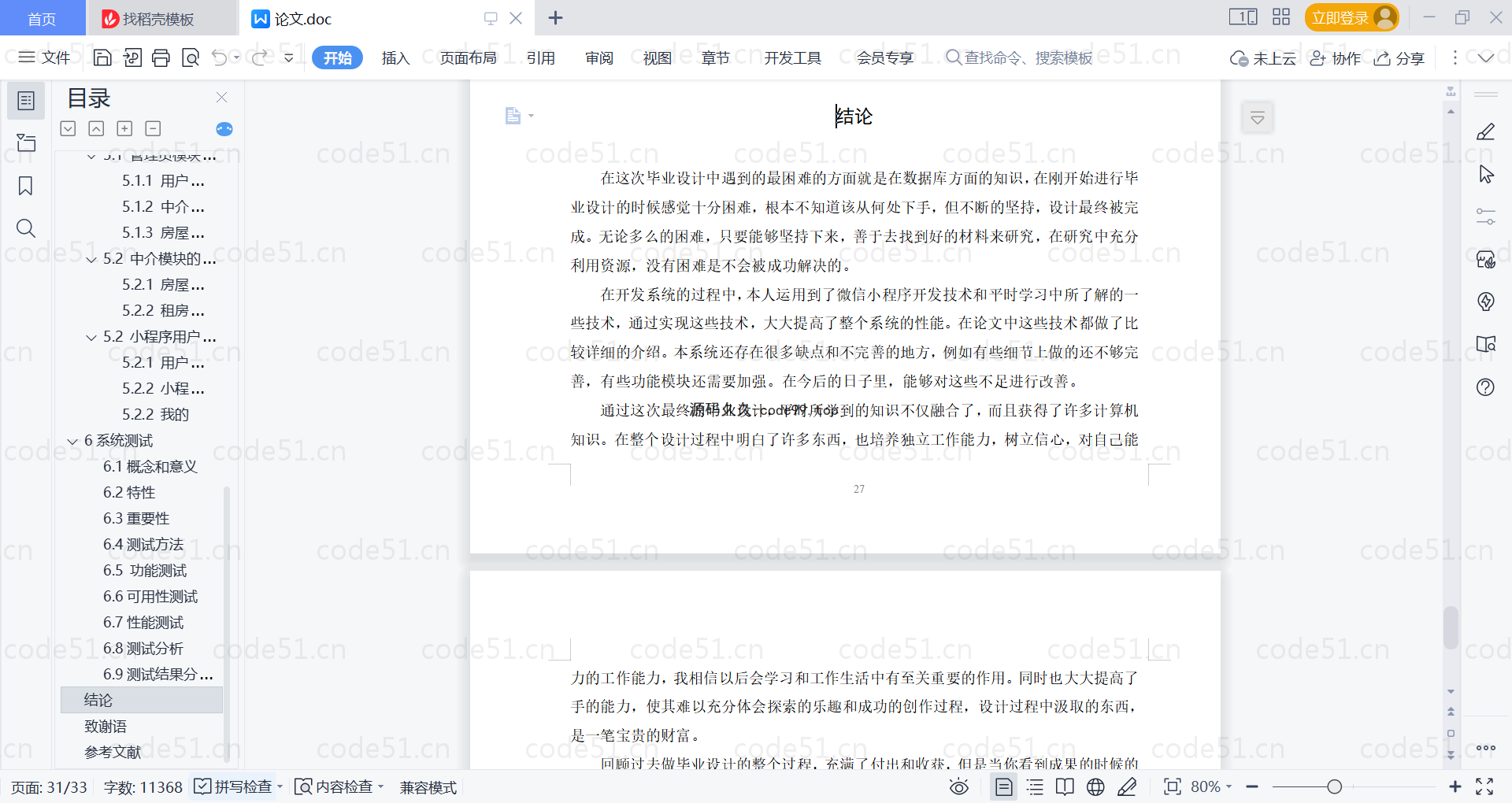Click fullscreen icon in status bar
This screenshot has height=803, width=1512.
tap(1484, 786)
